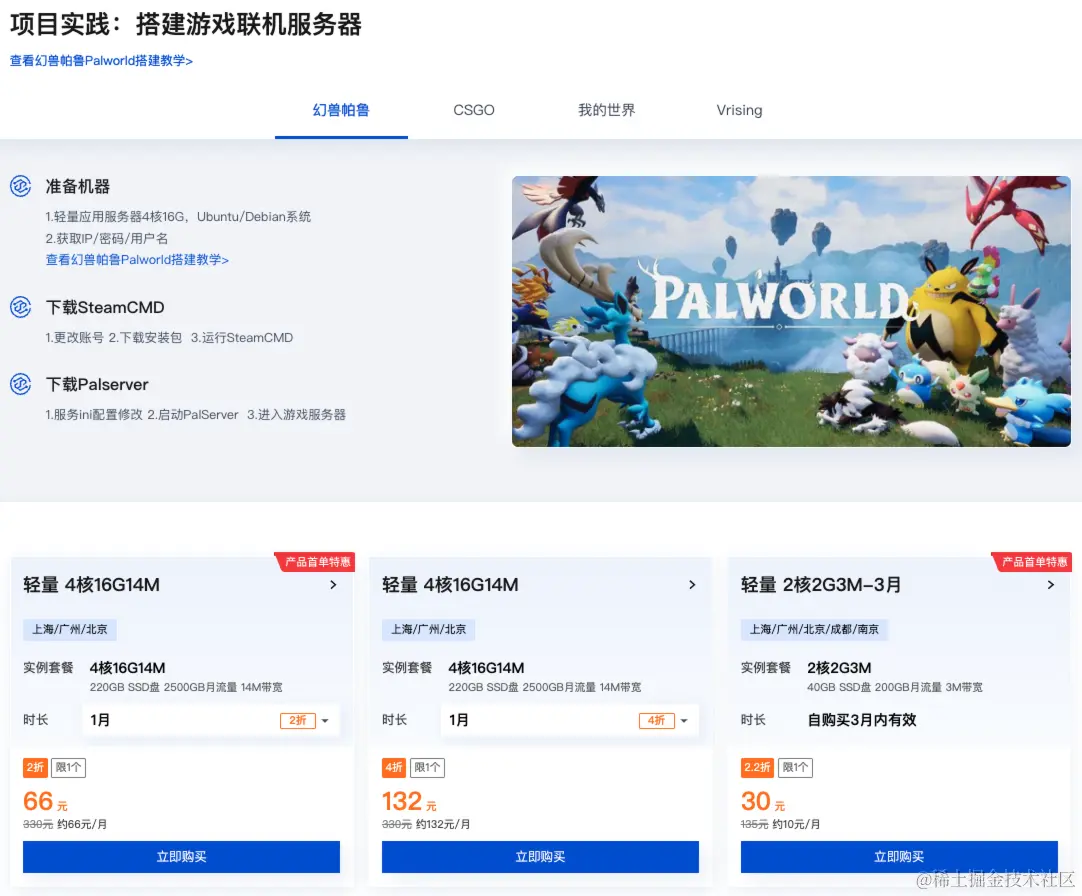Click the 66元 price
The width and height of the screenshot is (1082, 896).
45,802
